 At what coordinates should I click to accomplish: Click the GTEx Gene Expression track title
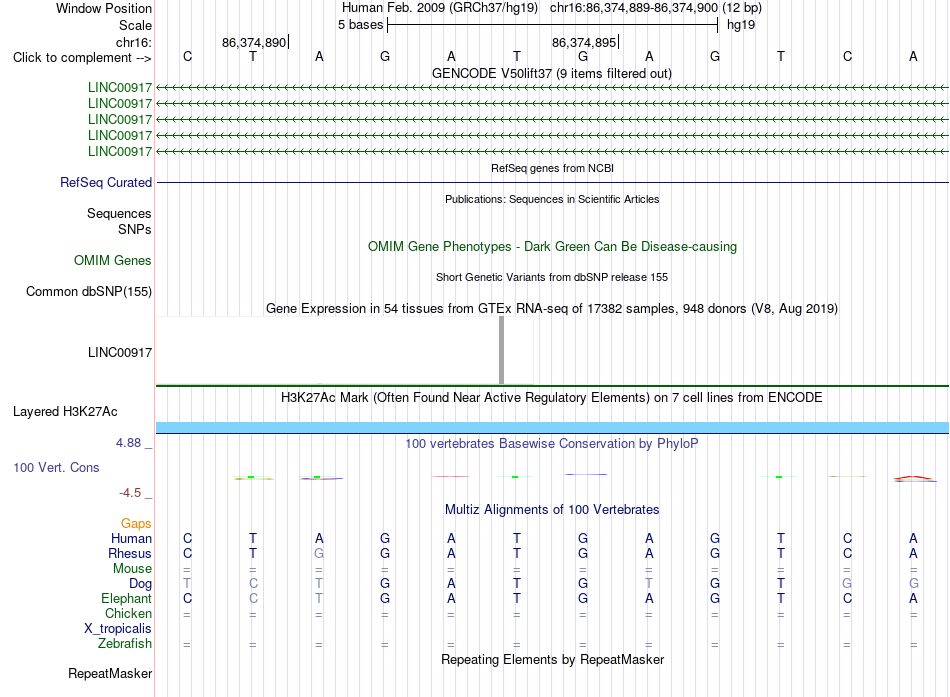tap(552, 308)
